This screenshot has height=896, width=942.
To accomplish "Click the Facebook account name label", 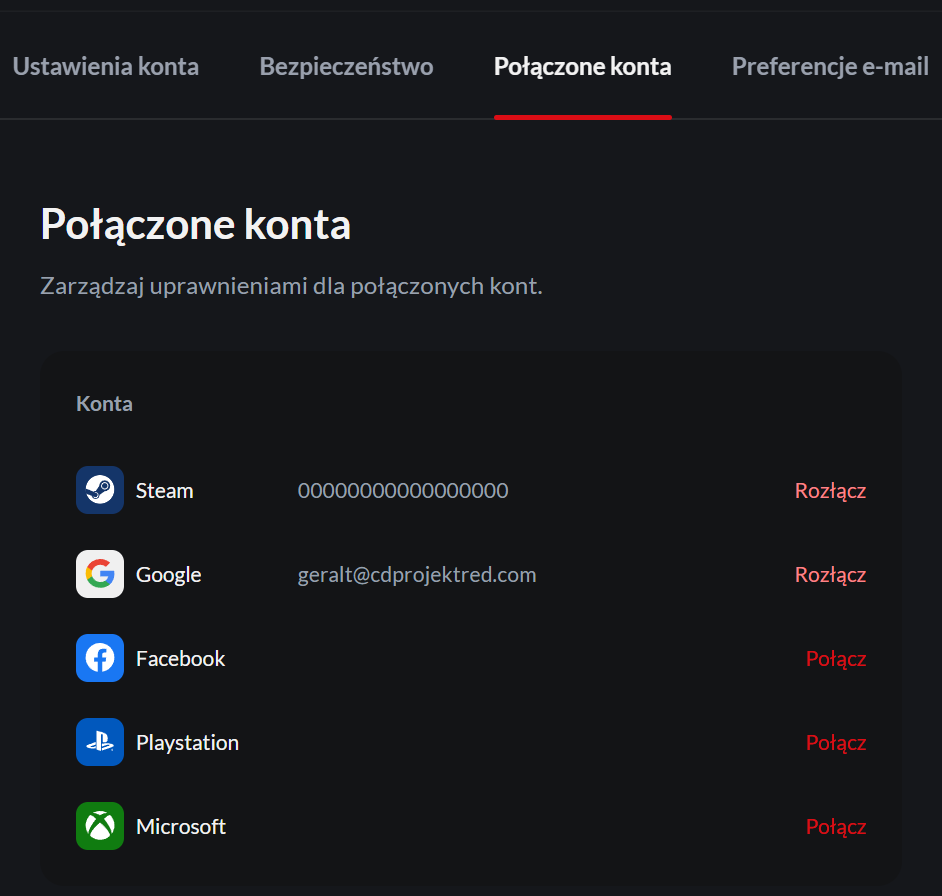I will (180, 659).
